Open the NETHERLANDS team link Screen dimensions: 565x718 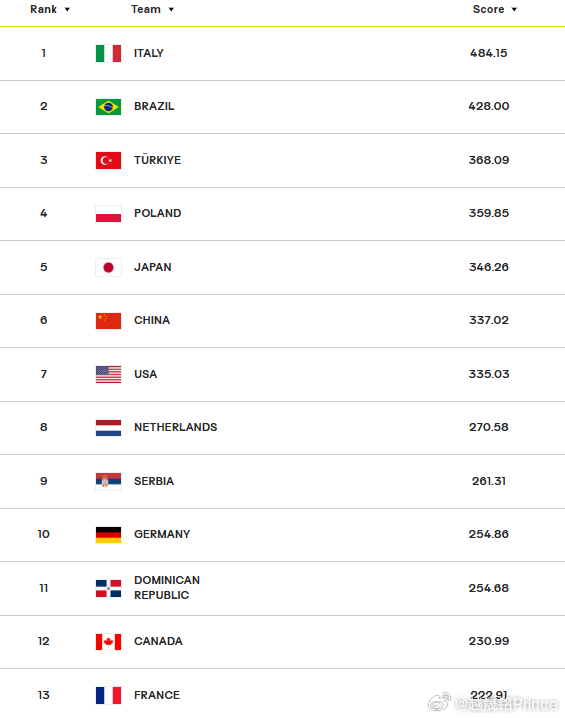coord(175,427)
